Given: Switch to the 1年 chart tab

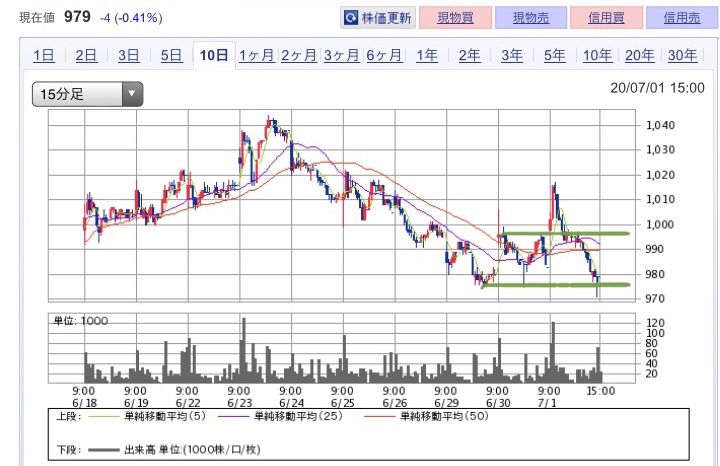Looking at the screenshot, I should 427,56.
